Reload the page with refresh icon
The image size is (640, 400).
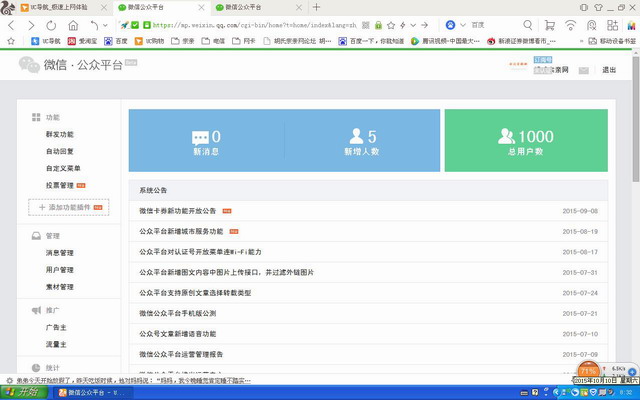[x=51, y=25]
